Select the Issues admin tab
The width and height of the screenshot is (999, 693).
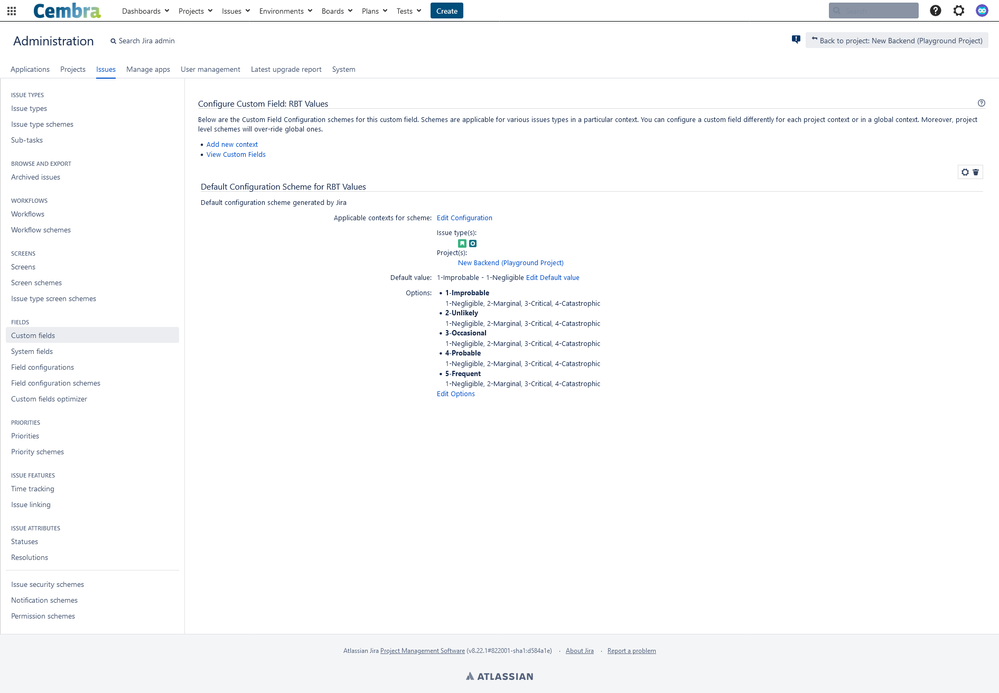pyautogui.click(x=106, y=69)
